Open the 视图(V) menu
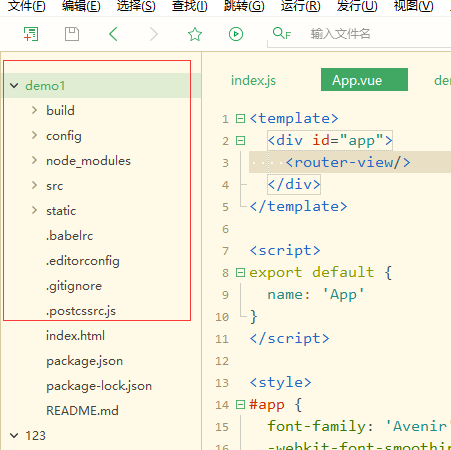The image size is (451, 450). (x=414, y=6)
